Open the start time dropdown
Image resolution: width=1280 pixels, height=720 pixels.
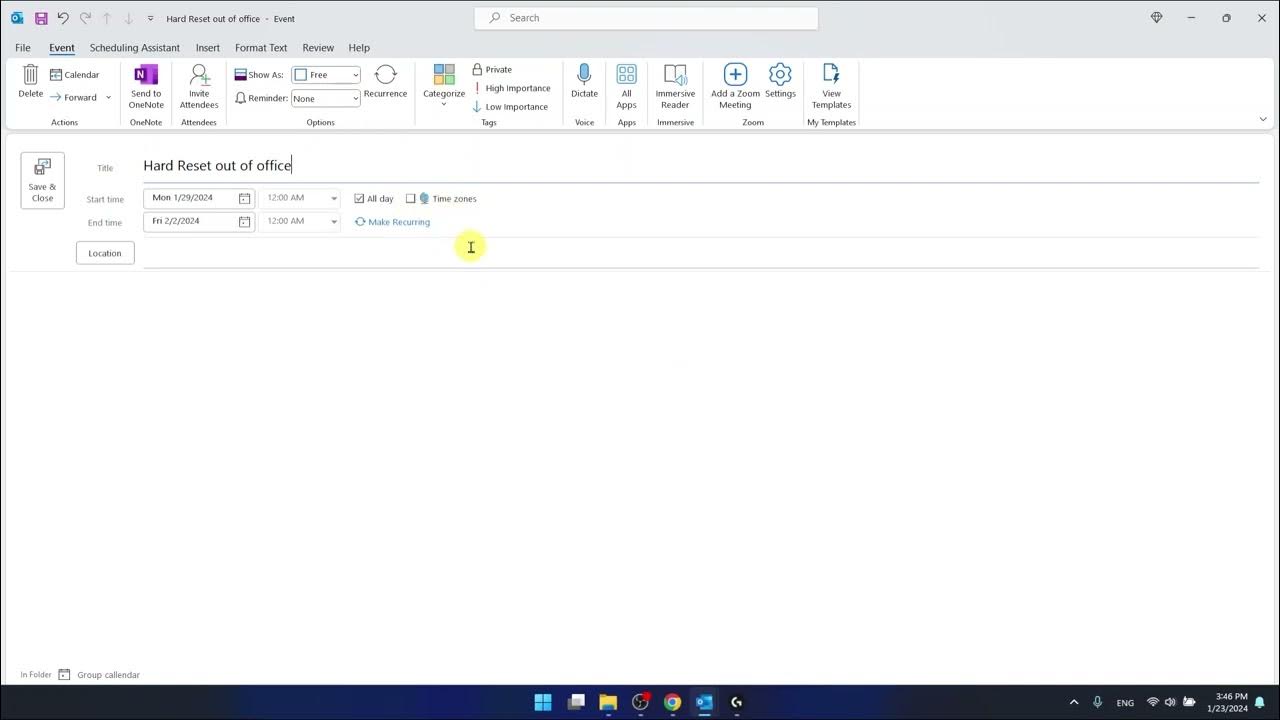pos(333,198)
